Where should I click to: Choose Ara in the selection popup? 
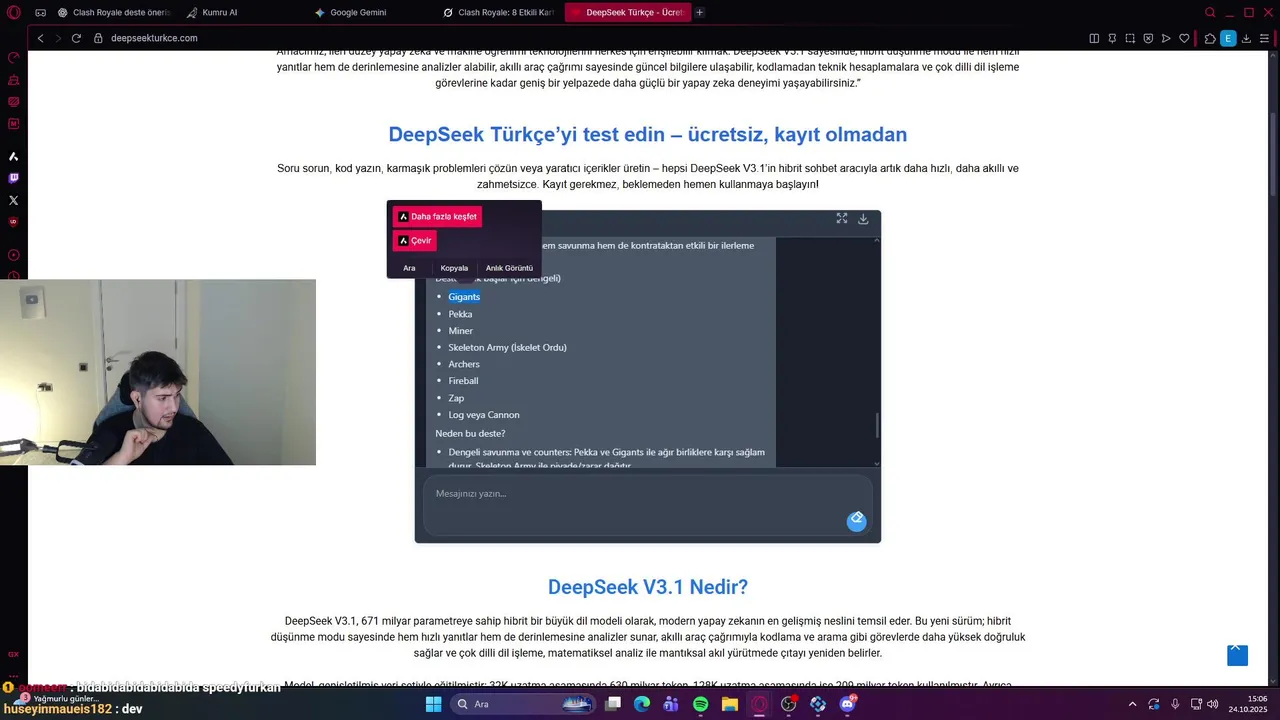pyautogui.click(x=409, y=268)
